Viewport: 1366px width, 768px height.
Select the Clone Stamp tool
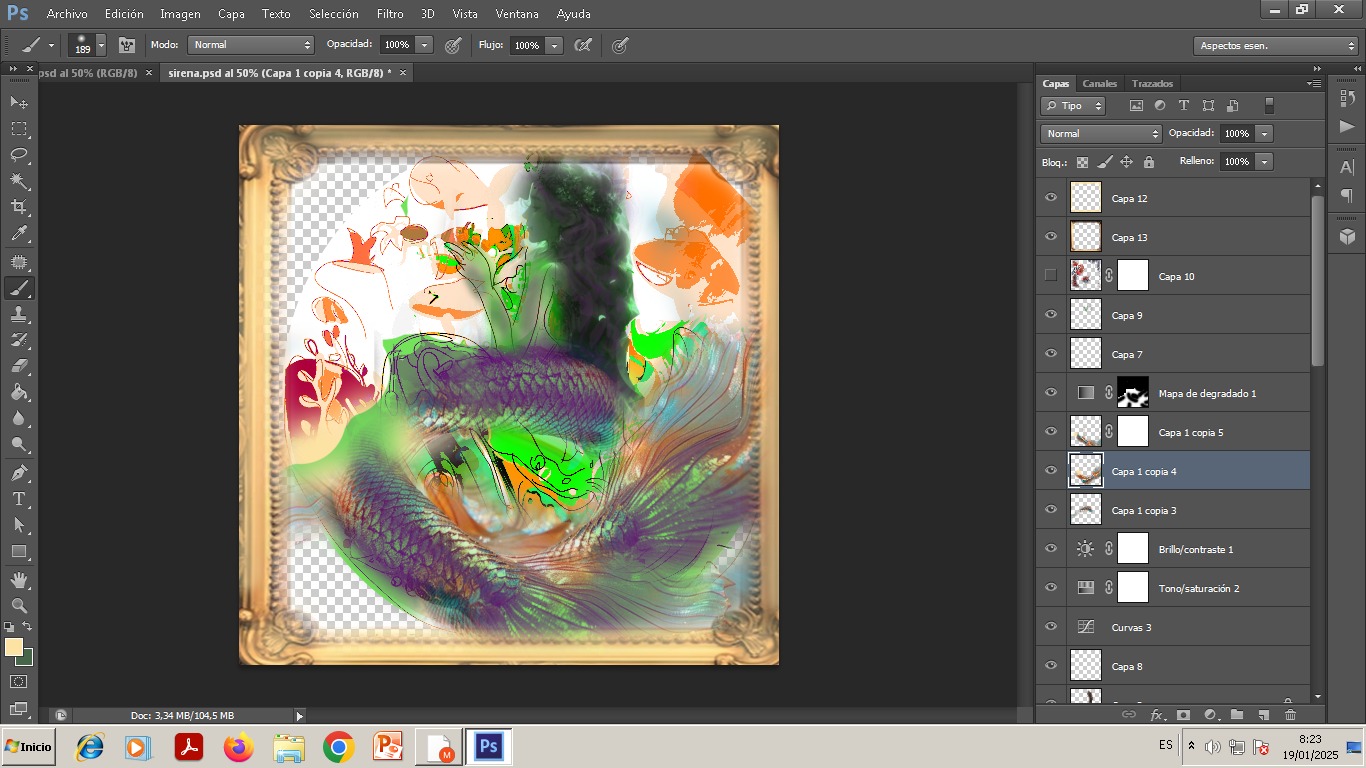coord(19,314)
